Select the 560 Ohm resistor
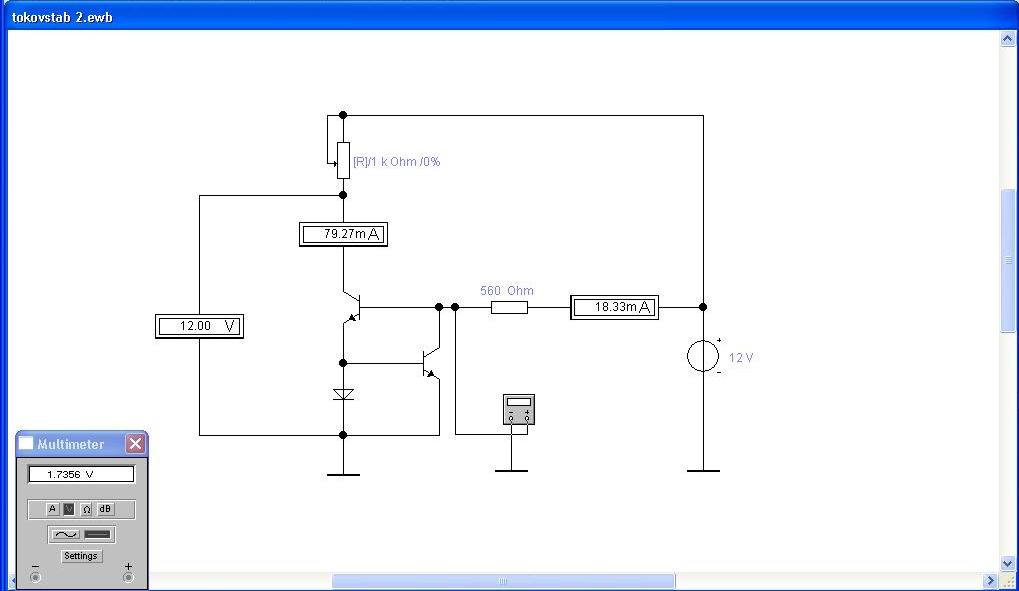This screenshot has width=1019, height=591. [509, 307]
